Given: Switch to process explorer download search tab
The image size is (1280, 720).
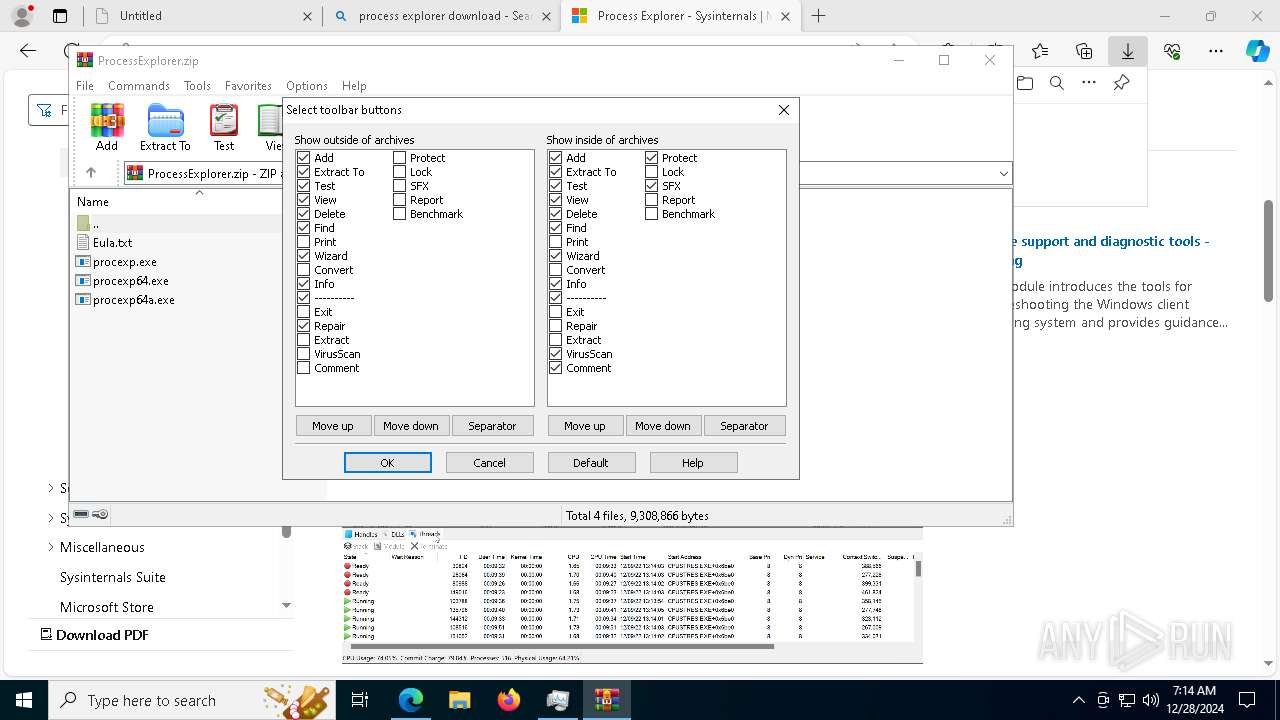Looking at the screenshot, I should tap(441, 16).
